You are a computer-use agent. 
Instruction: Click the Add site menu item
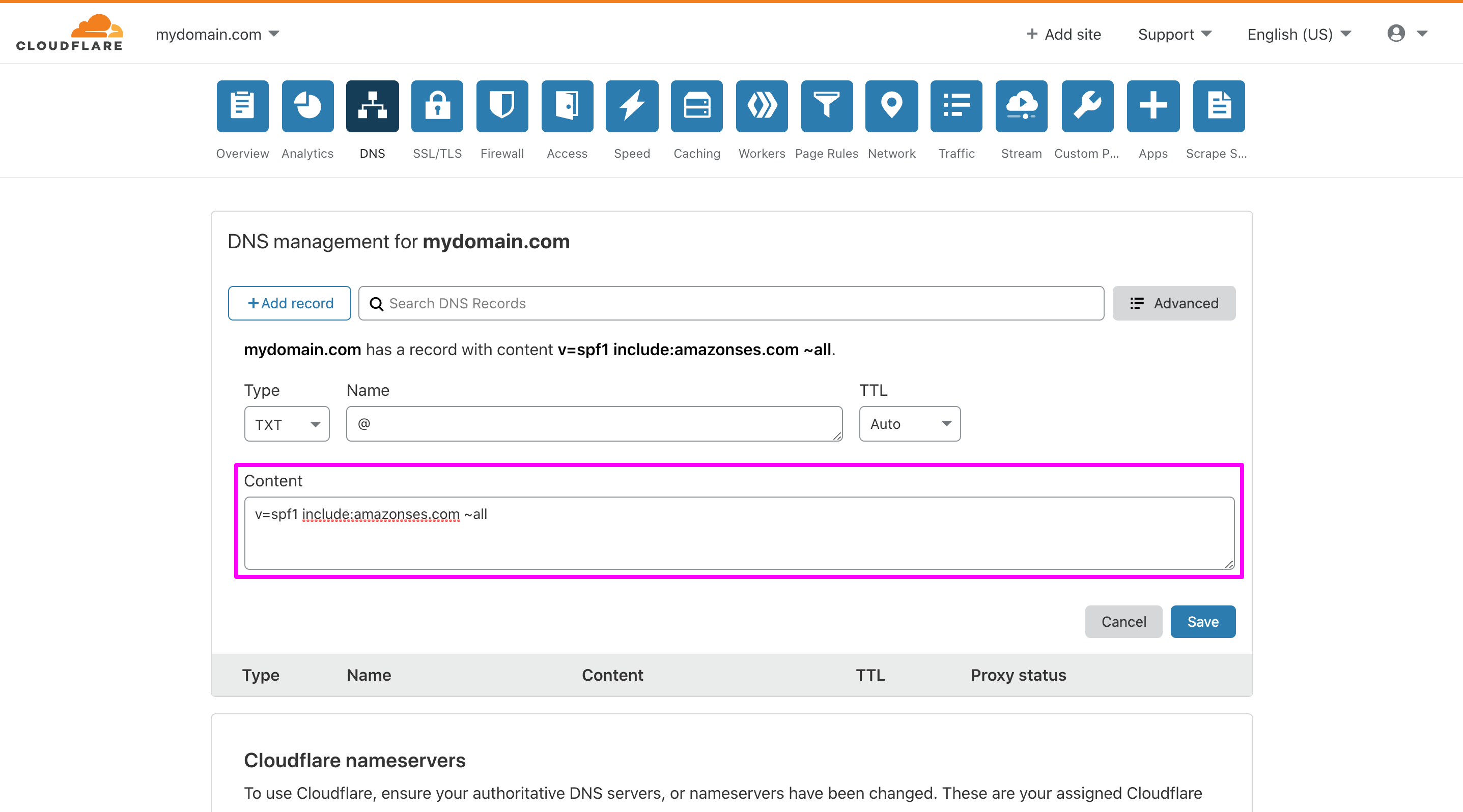[1064, 33]
